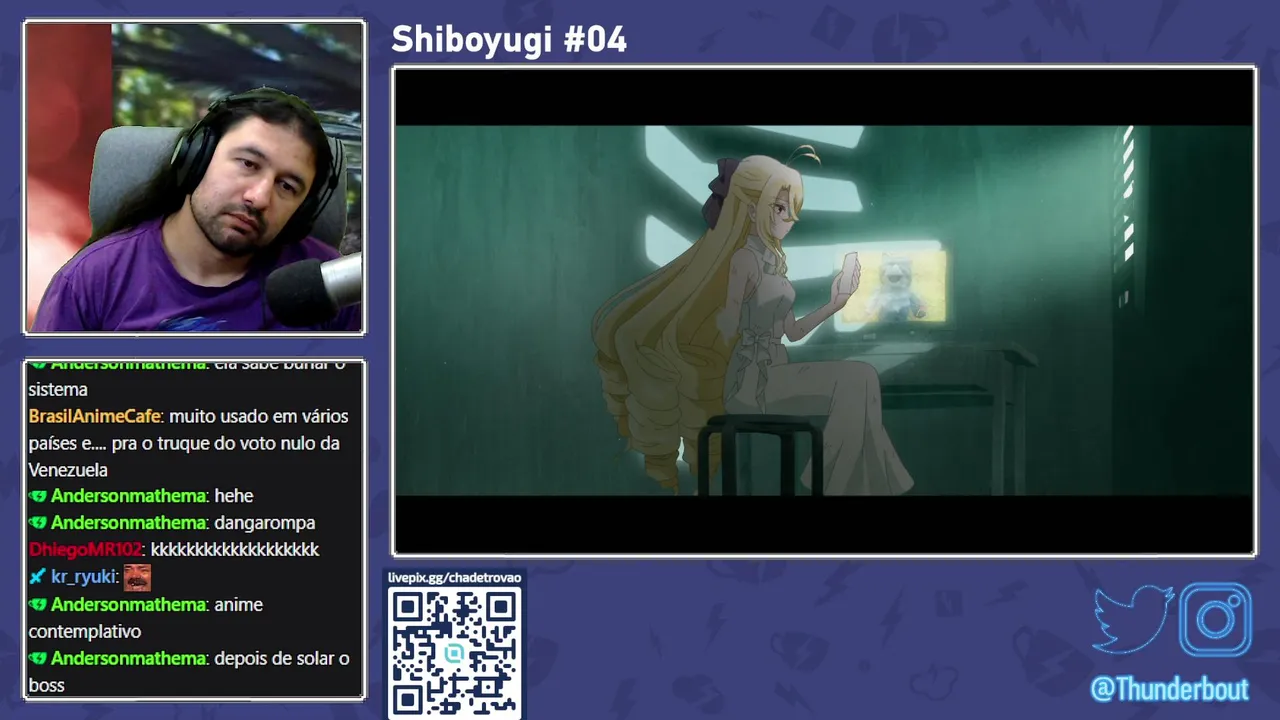Click the Instagram camera icon
Screen dimensions: 1280x720
tap(1215, 620)
